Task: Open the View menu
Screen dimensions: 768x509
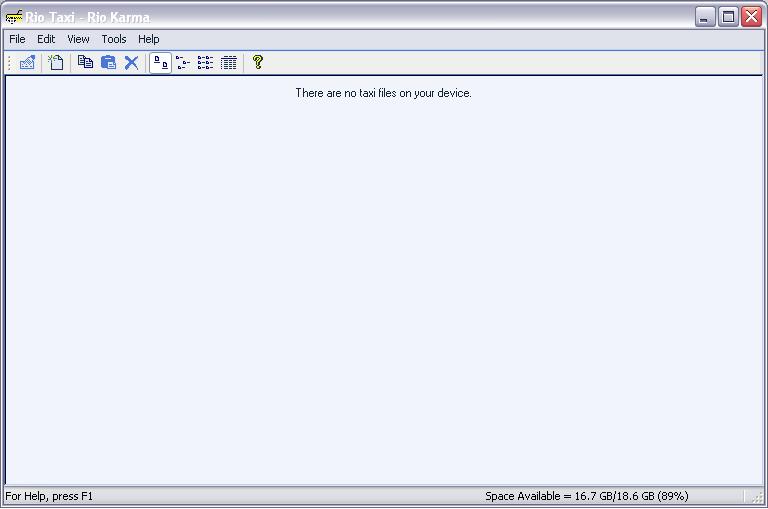Action: coord(78,39)
